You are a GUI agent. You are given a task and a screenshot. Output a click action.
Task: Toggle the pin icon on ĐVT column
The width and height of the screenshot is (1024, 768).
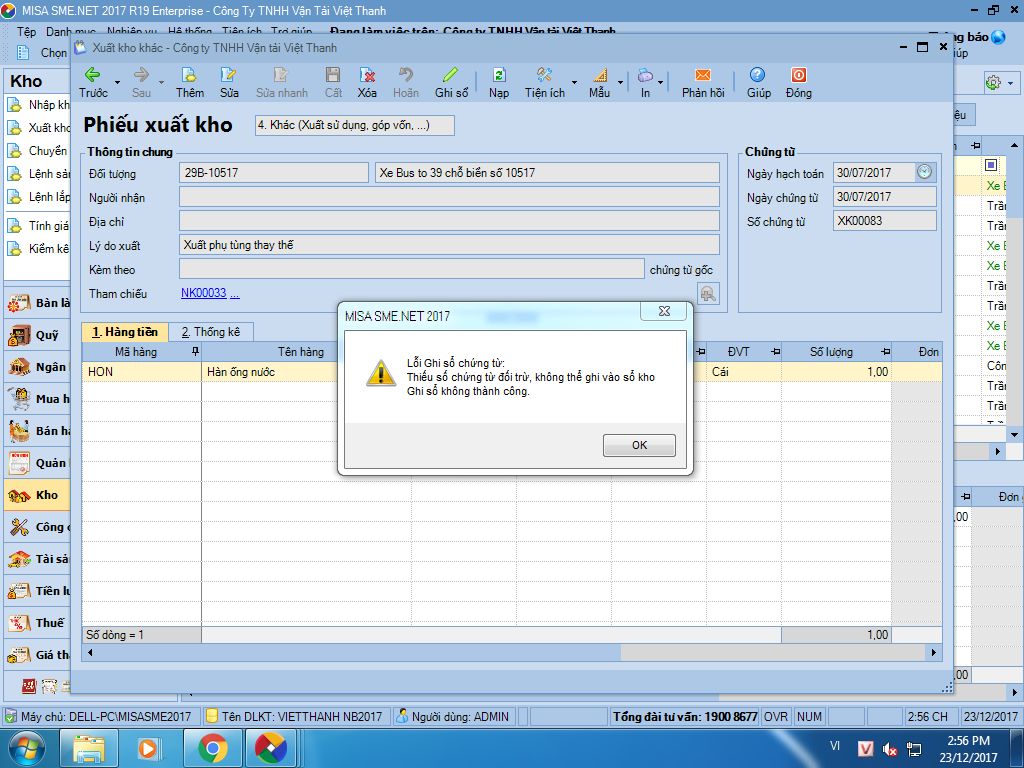(775, 352)
